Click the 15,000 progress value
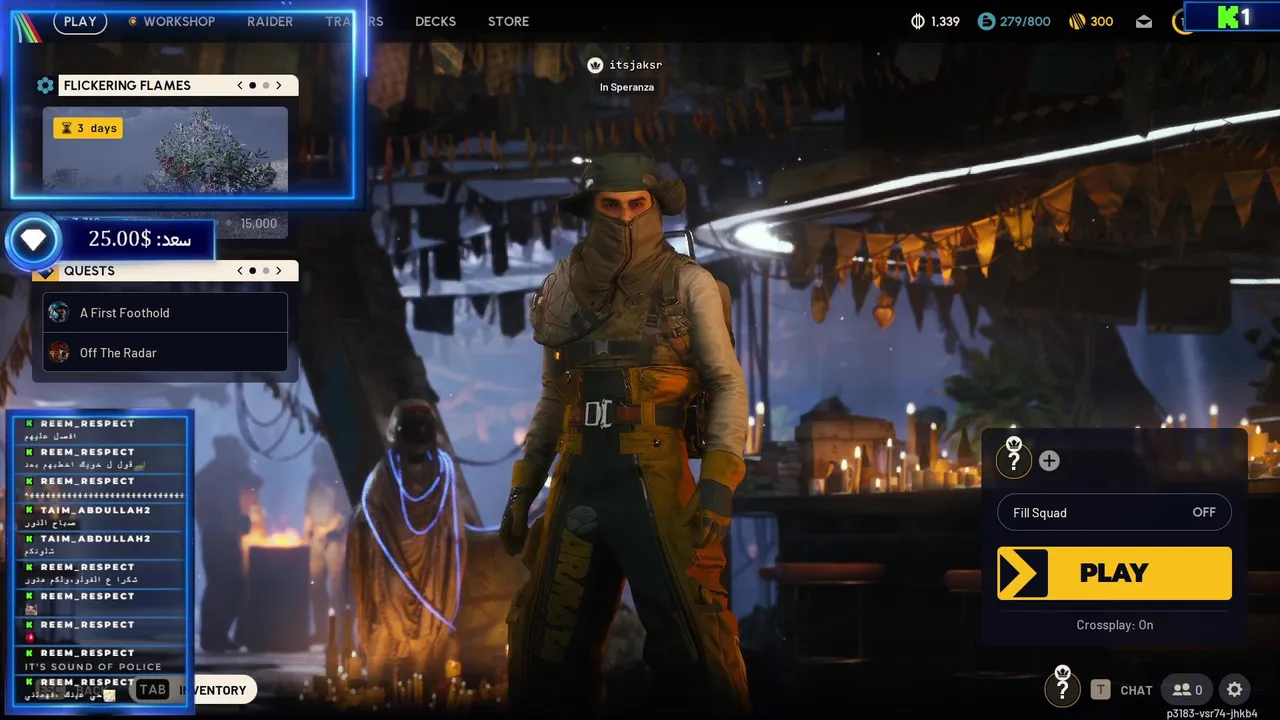This screenshot has width=1280, height=720. click(258, 224)
